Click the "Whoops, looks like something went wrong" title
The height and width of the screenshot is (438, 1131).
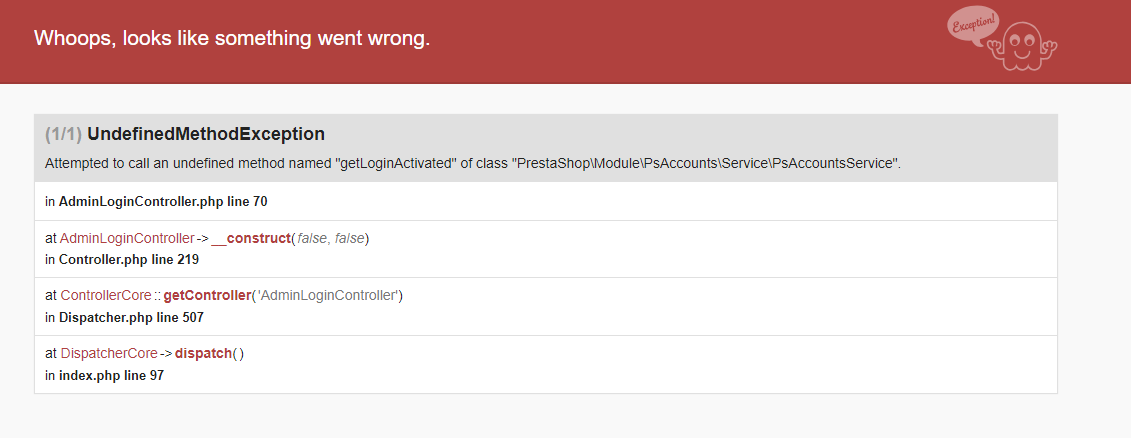tap(232, 38)
